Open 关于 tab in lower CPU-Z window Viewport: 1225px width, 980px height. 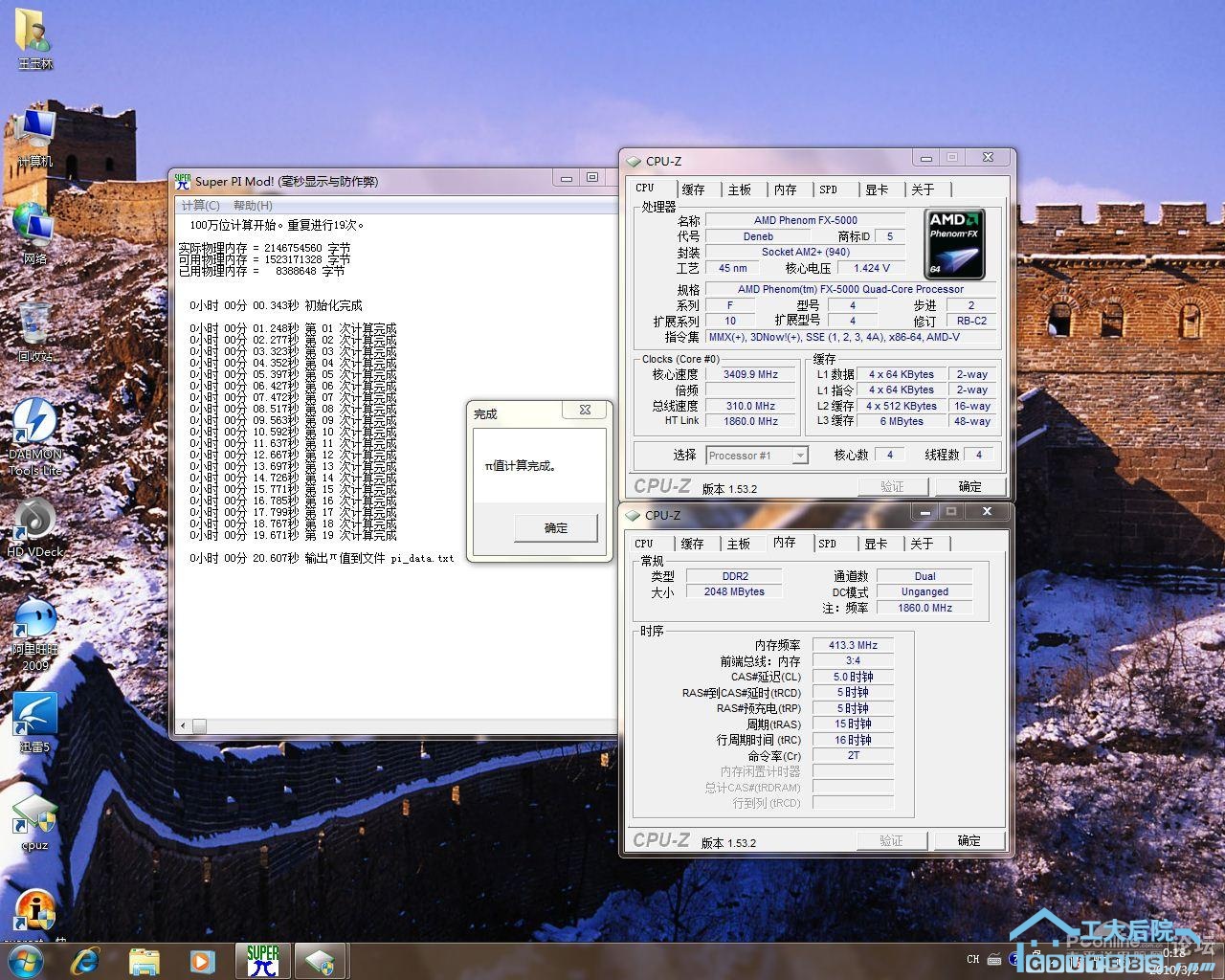(x=922, y=544)
